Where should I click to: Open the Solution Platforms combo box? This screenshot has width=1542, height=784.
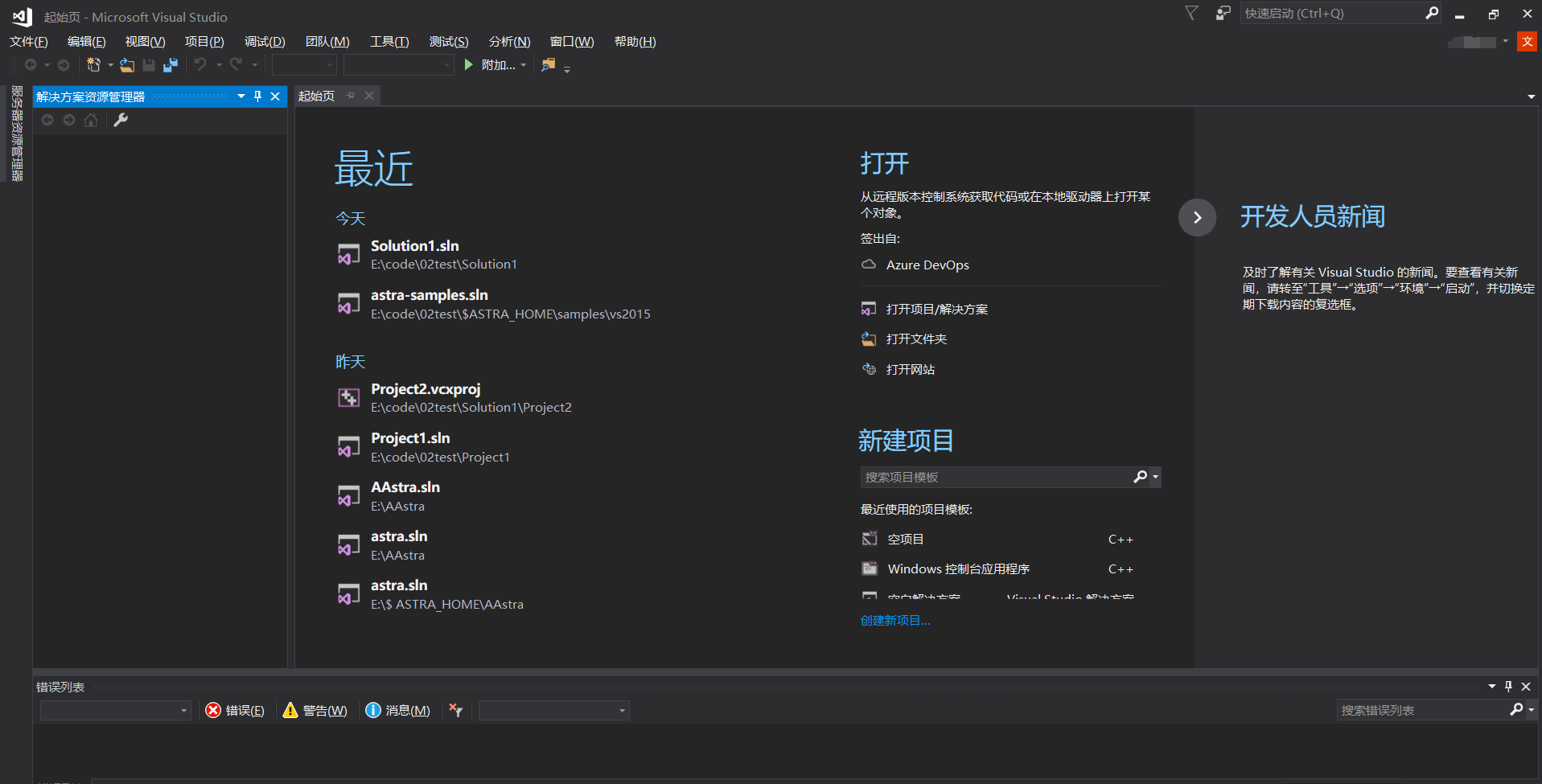399,65
